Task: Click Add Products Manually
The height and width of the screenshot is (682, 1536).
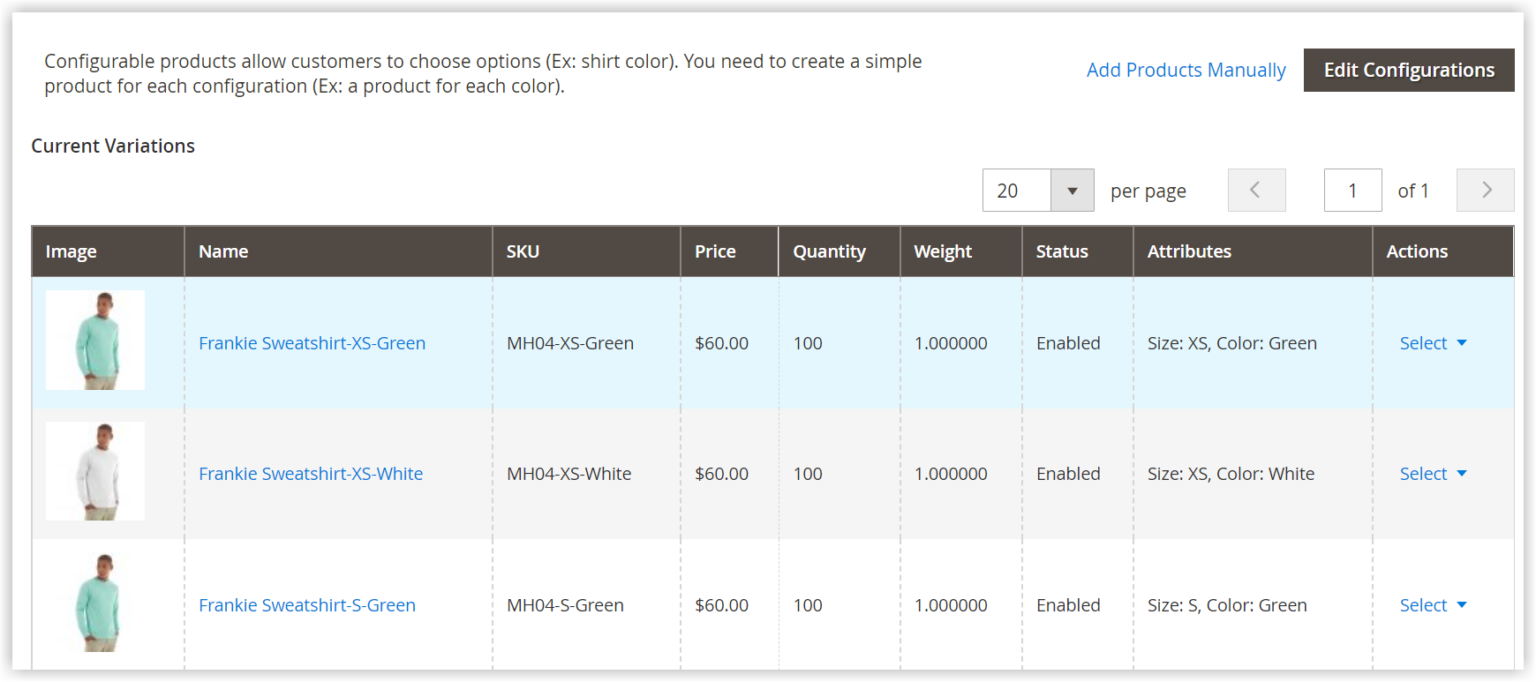Action: click(x=1186, y=69)
